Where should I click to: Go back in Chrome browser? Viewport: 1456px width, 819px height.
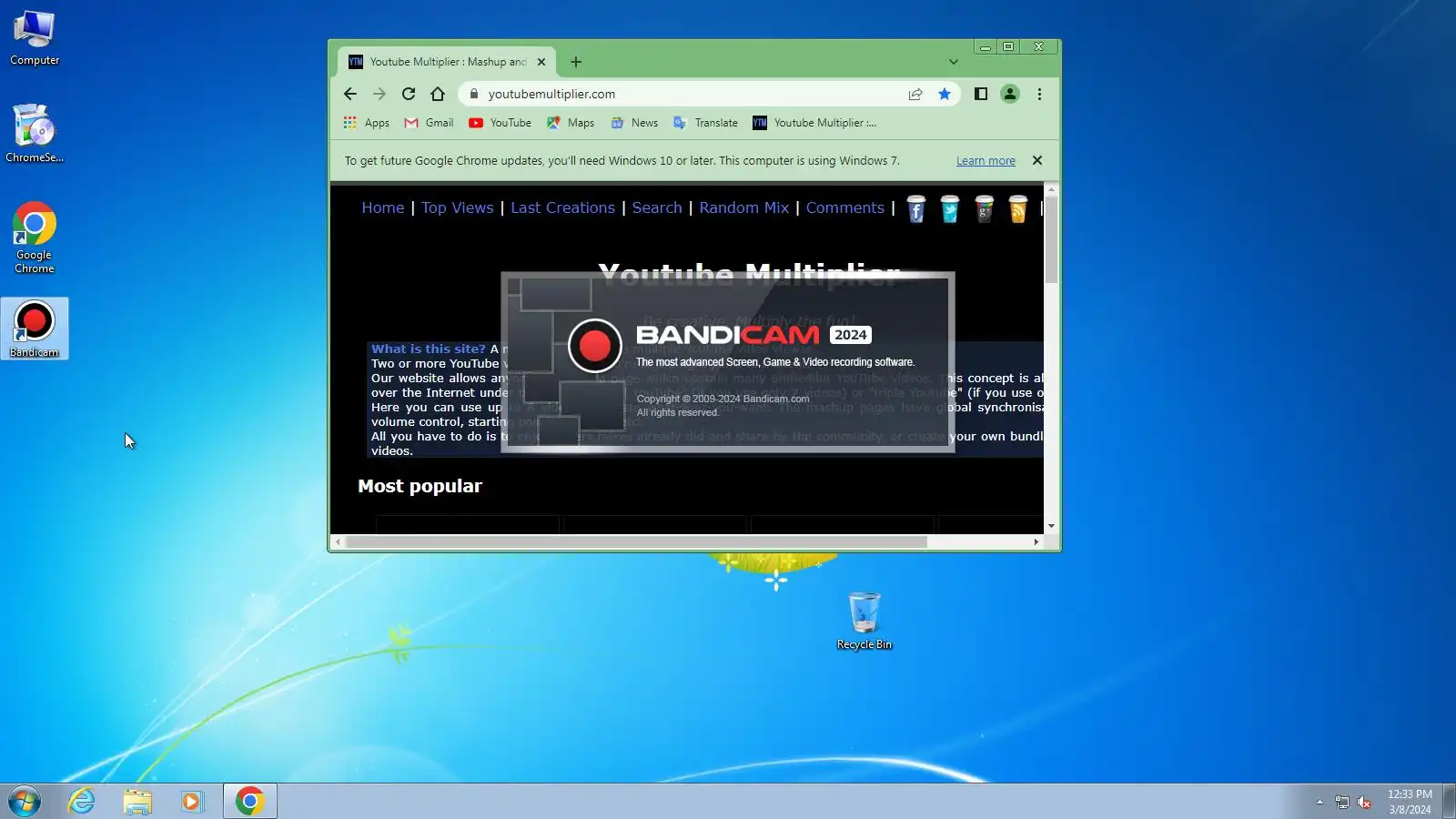350,94
